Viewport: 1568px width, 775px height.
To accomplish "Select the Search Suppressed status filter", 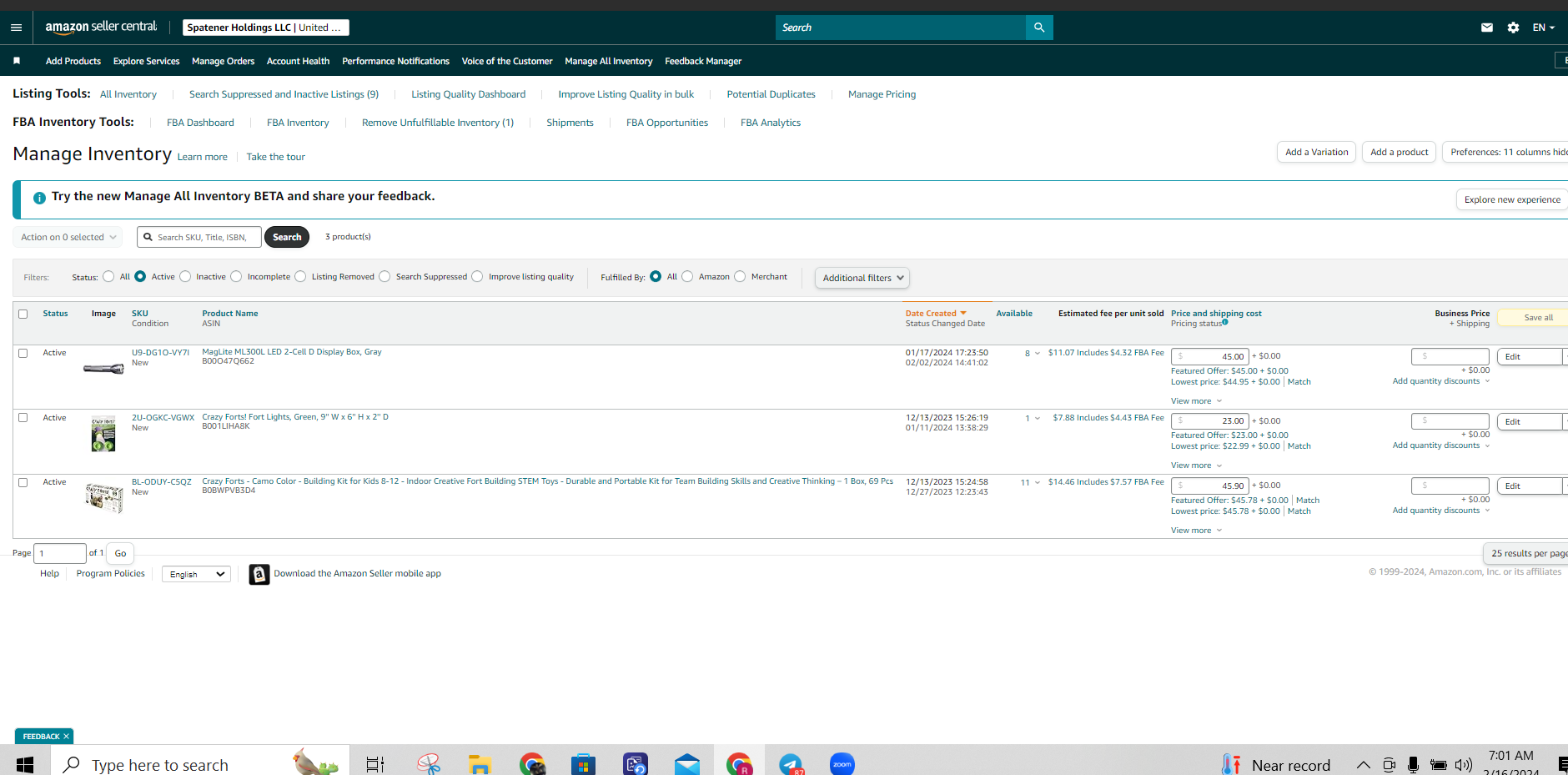I will [384, 277].
